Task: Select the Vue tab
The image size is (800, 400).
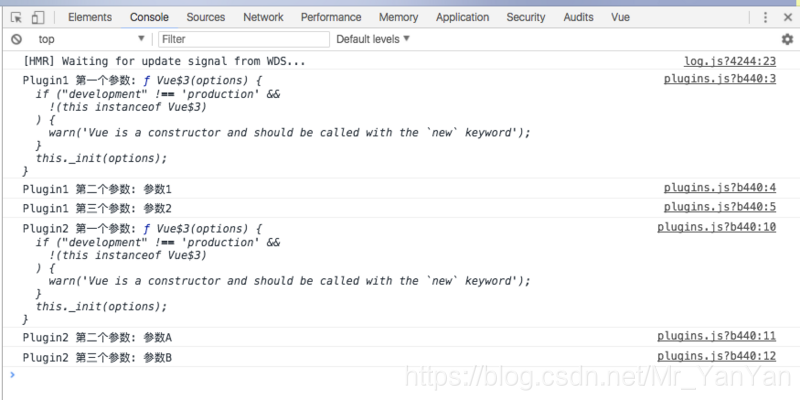Action: click(x=619, y=17)
